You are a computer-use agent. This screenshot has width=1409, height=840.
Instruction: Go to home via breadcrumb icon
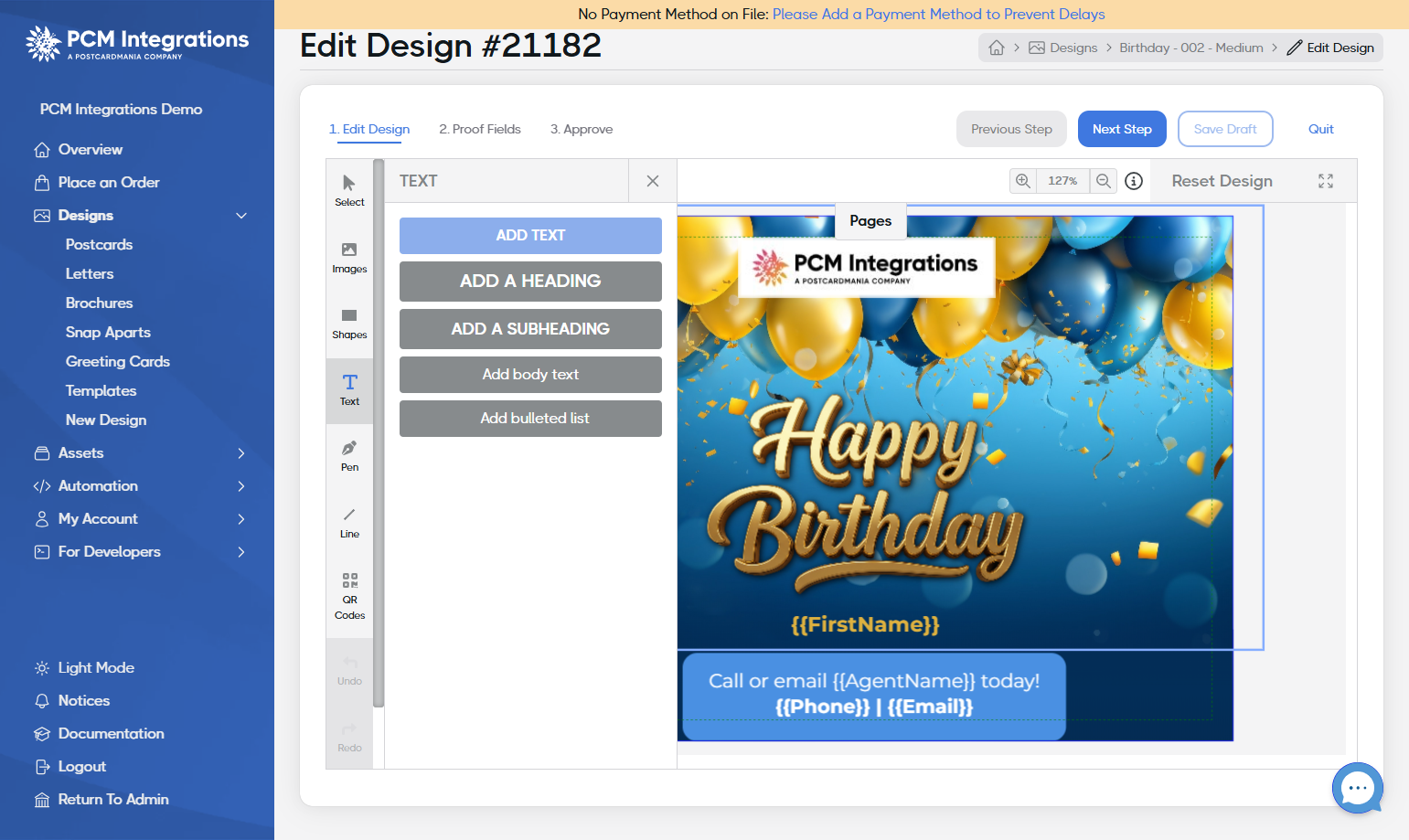[997, 48]
